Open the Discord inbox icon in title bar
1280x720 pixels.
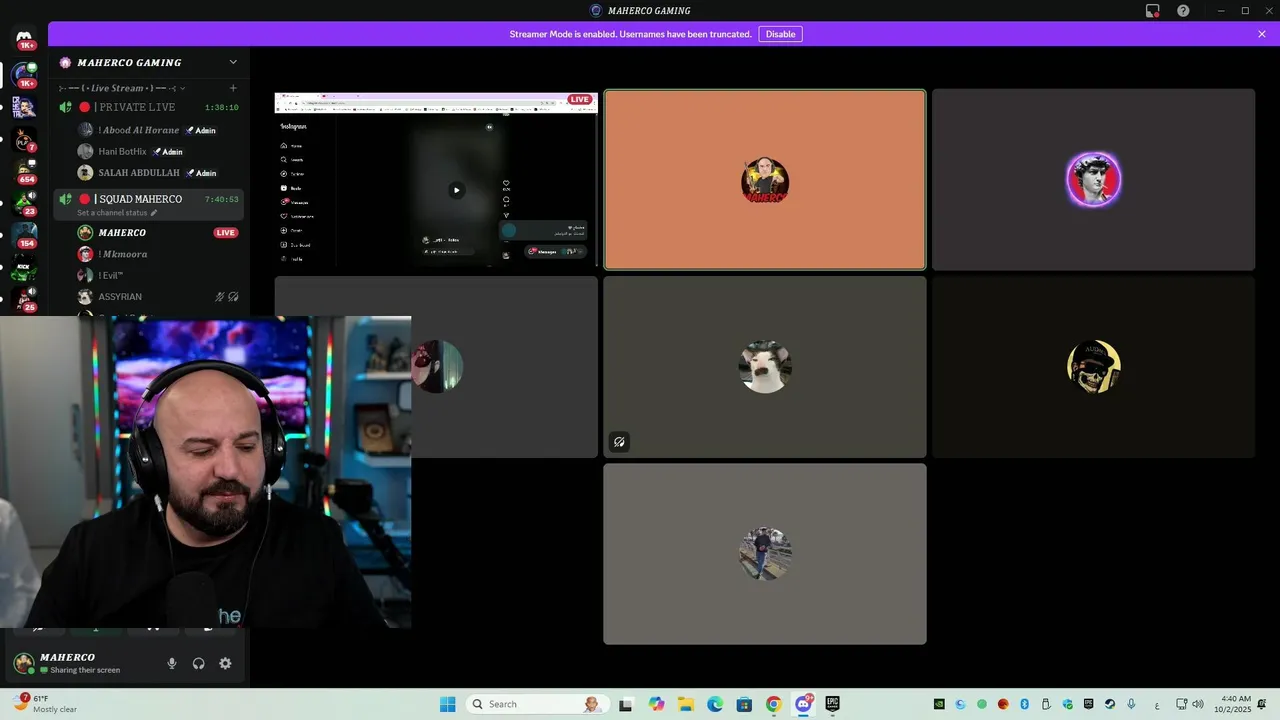click(1152, 11)
